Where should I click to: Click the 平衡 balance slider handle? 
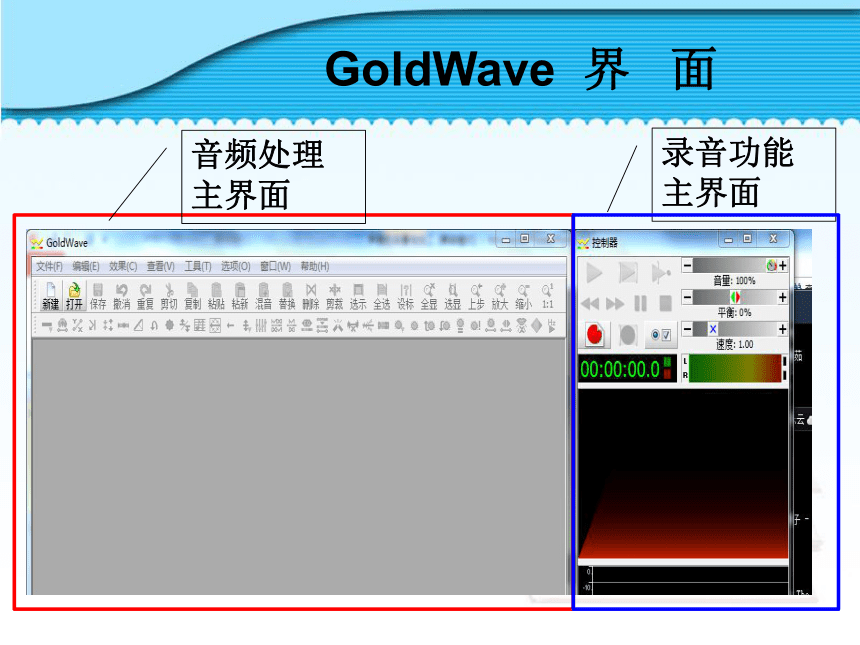[735, 297]
